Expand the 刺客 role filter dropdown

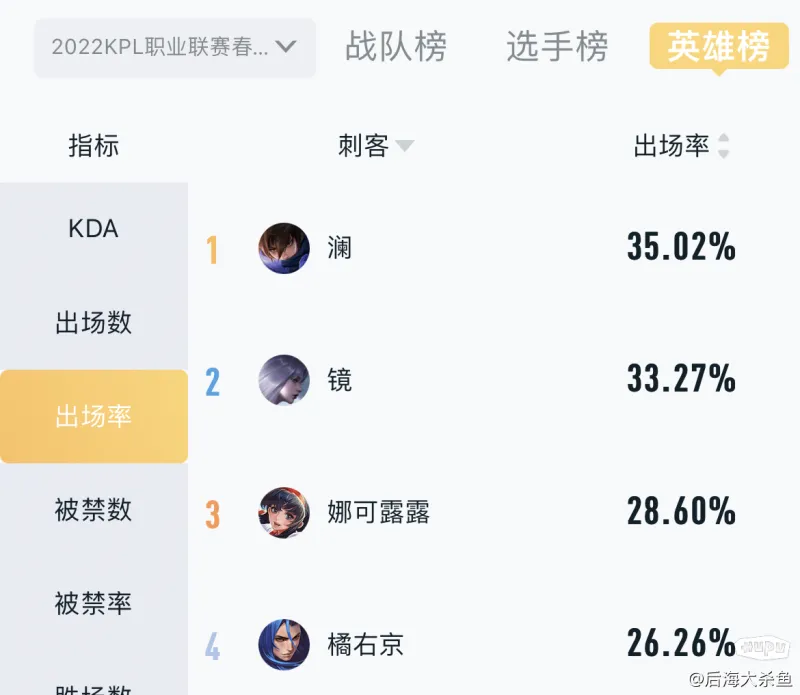(x=376, y=146)
